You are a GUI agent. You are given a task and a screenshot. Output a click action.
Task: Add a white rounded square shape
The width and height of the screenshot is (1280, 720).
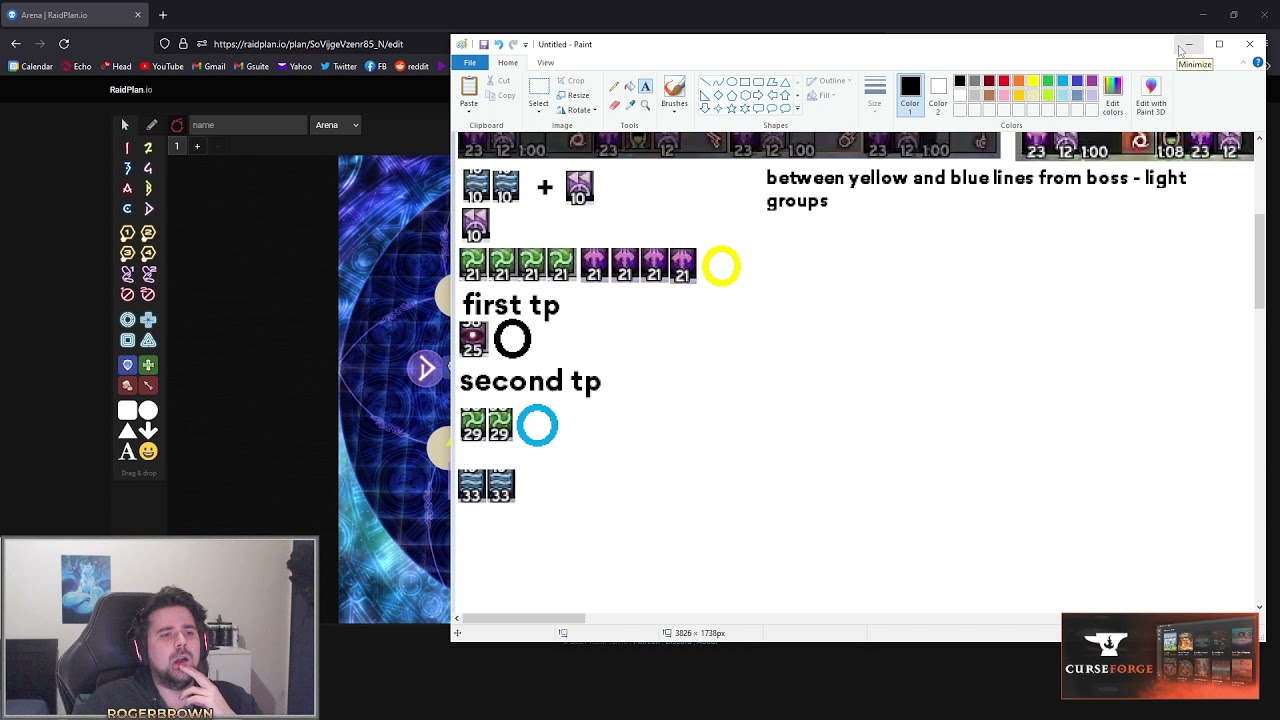127,410
